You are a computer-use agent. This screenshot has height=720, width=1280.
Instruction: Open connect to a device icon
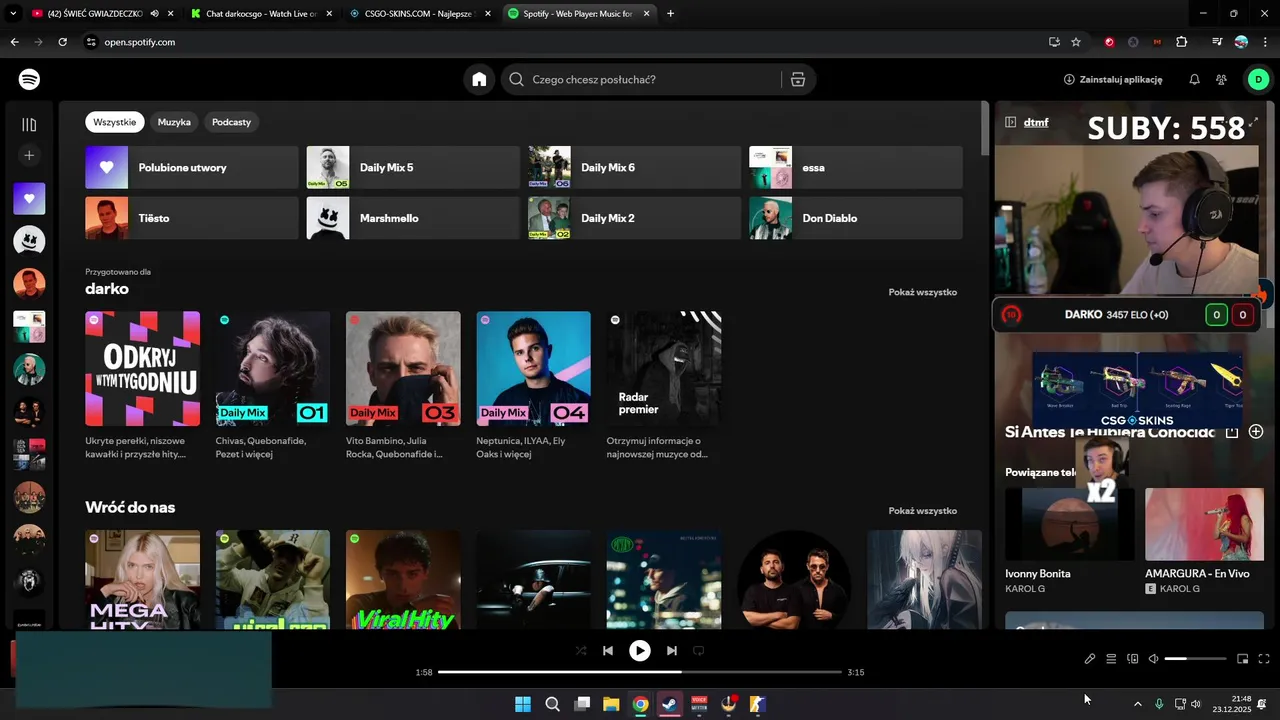[1133, 659]
